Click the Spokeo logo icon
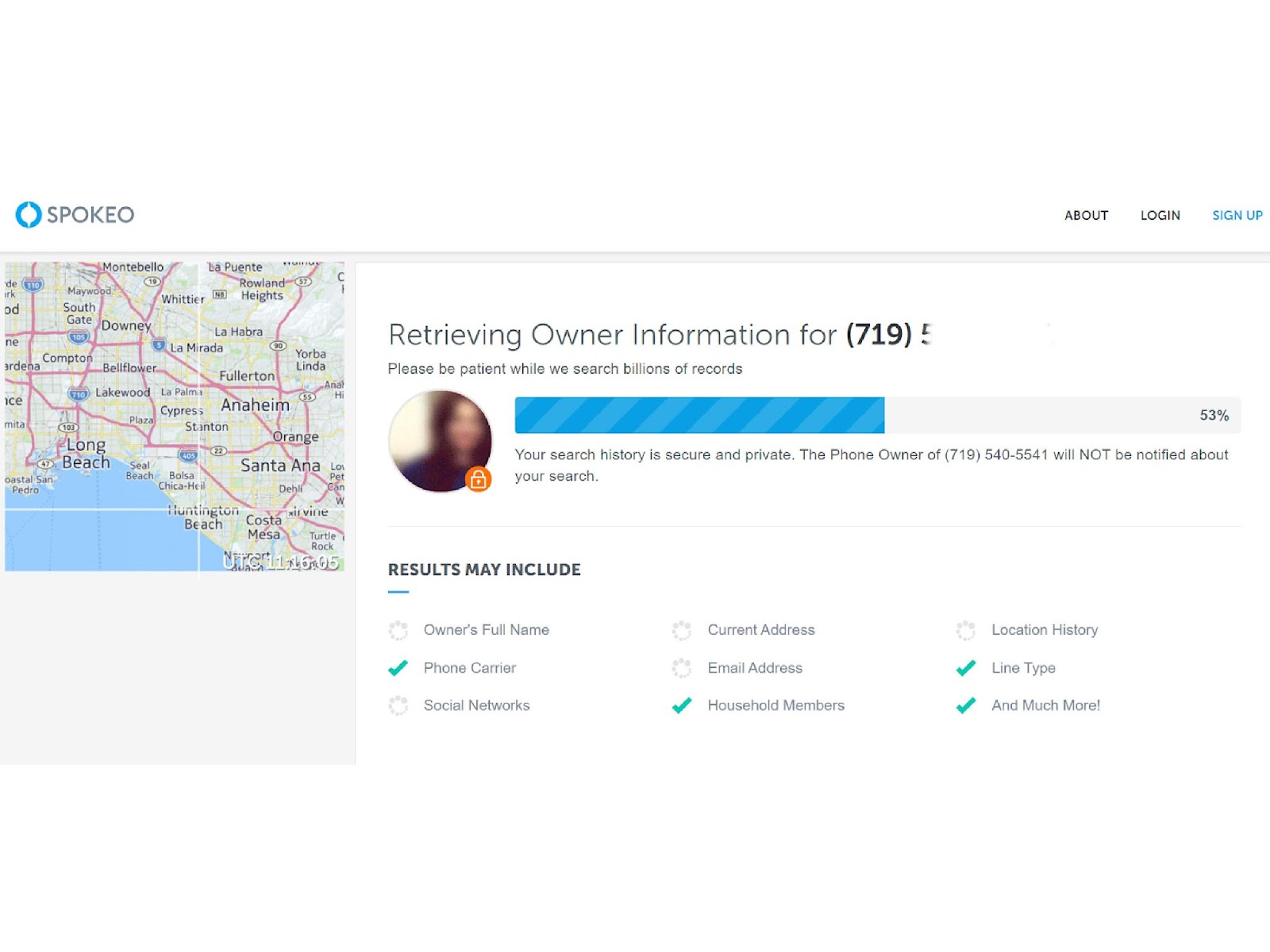This screenshot has height=952, width=1270. coord(29,214)
